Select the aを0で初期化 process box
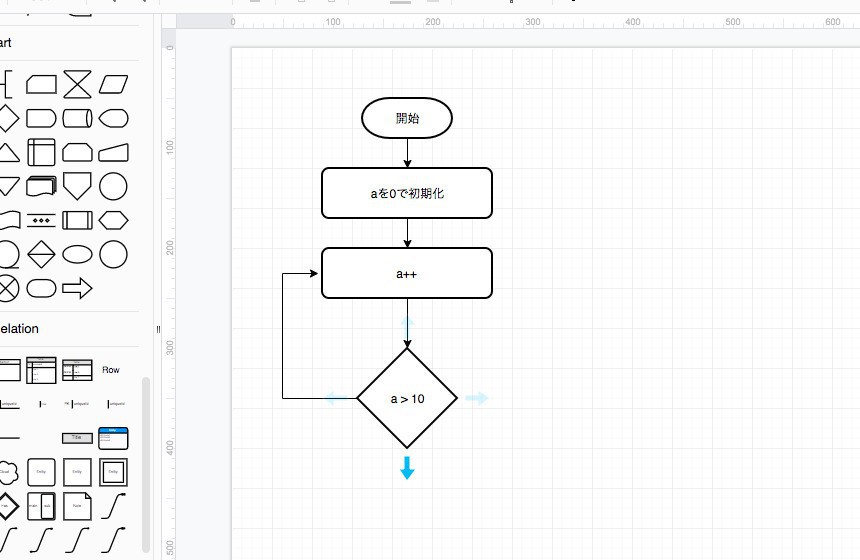860x560 pixels. [x=407, y=193]
